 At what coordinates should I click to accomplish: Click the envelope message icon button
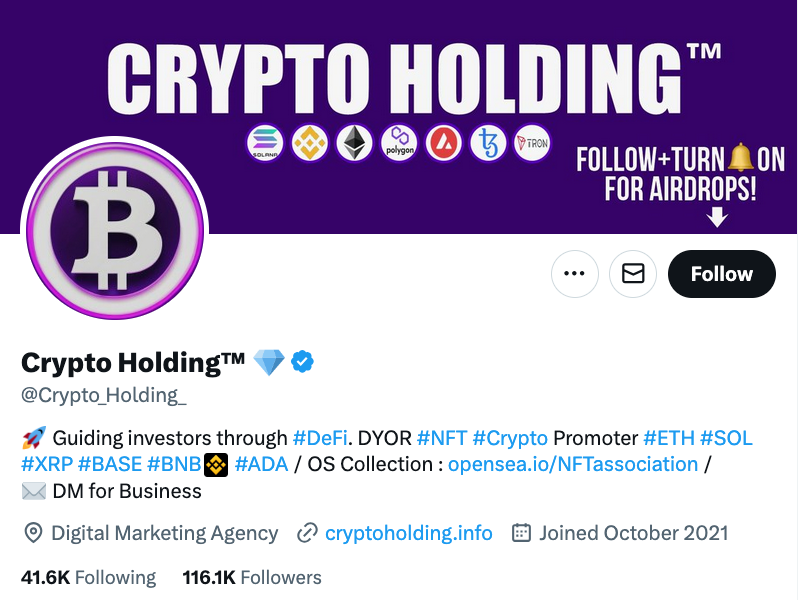633,274
